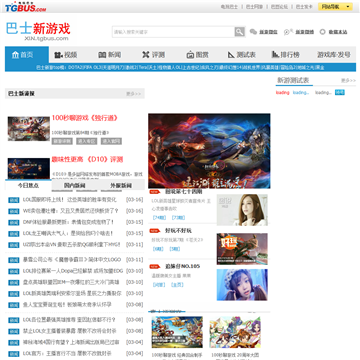The width and height of the screenshot is (360, 360).
Task: Click the [73期] issue link
Action: (178, 218)
